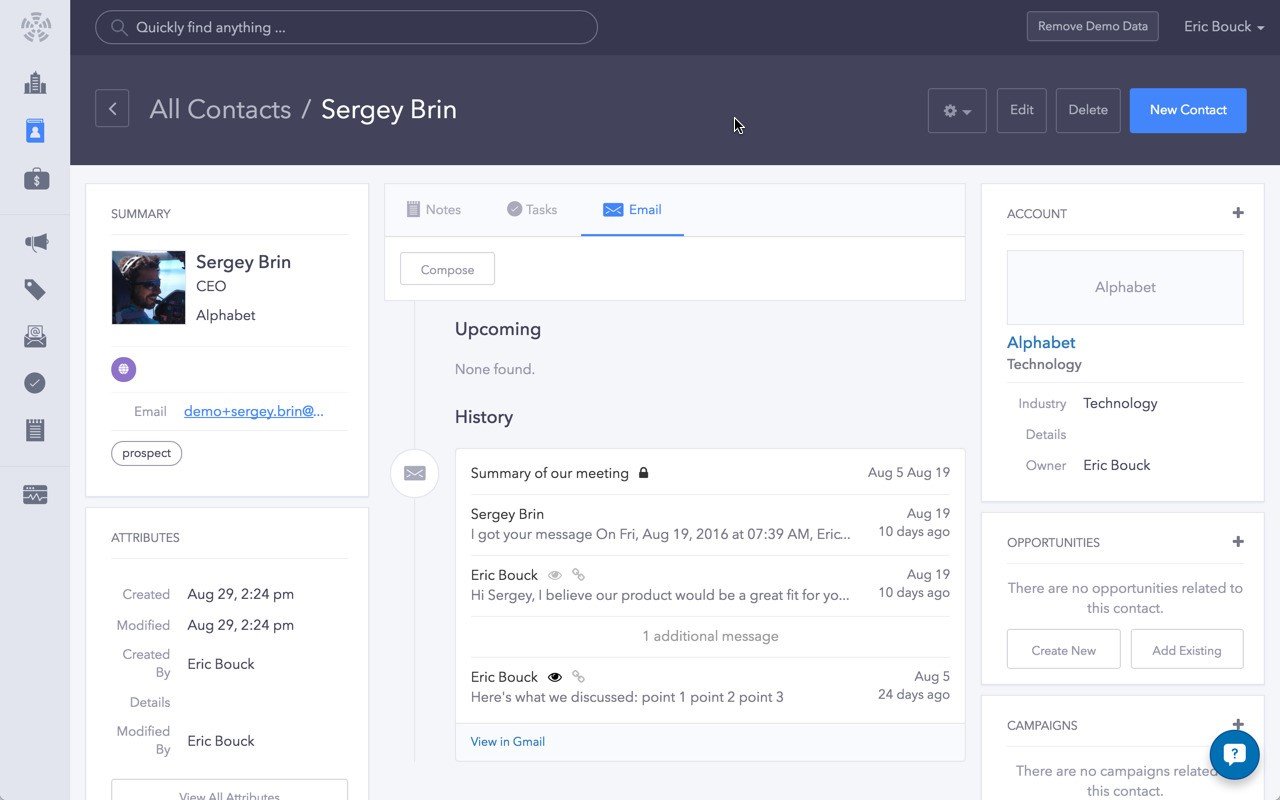1280x800 pixels.
Task: Delete this contact
Action: (1087, 110)
